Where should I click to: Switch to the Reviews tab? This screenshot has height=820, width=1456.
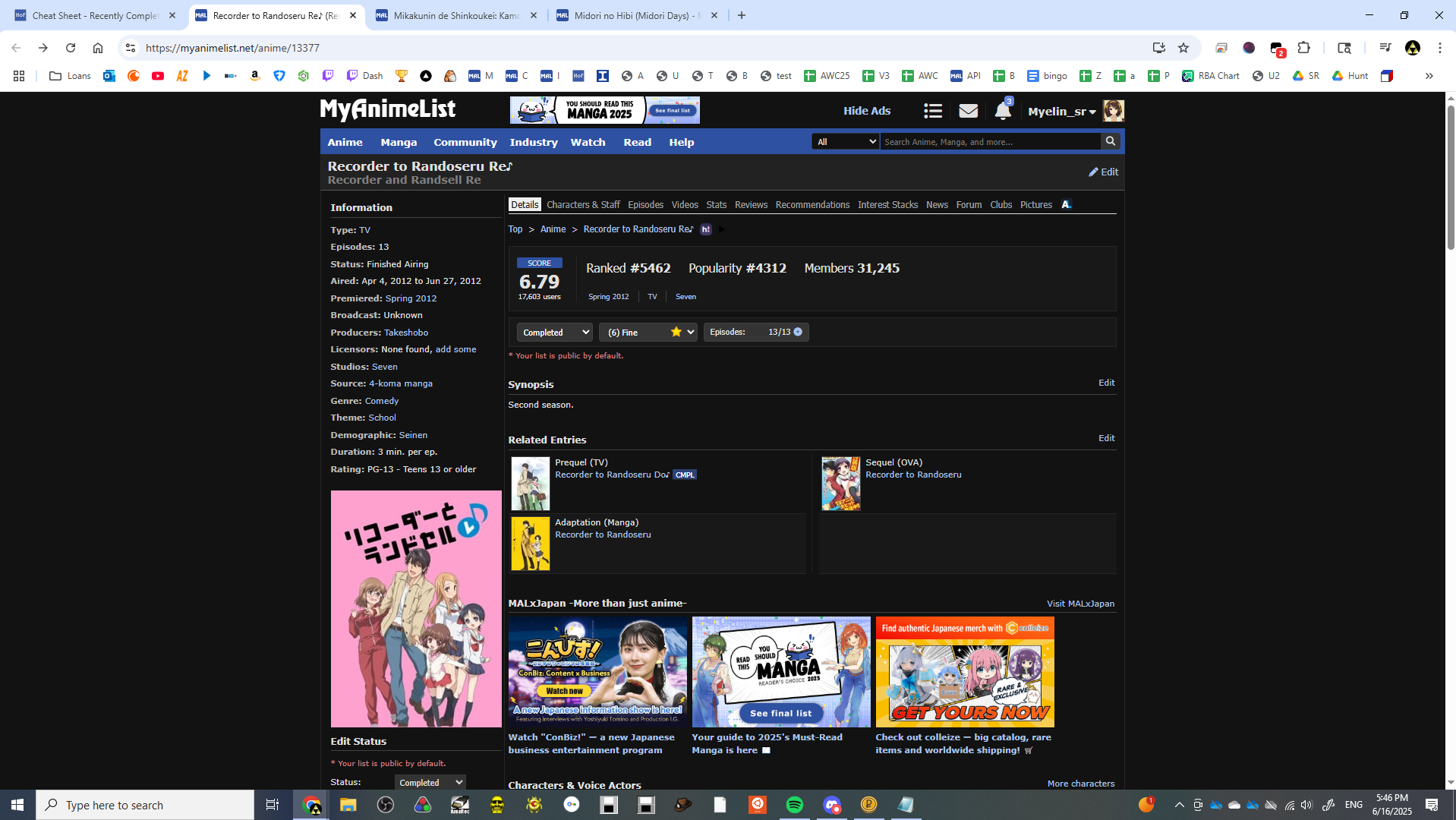(751, 205)
